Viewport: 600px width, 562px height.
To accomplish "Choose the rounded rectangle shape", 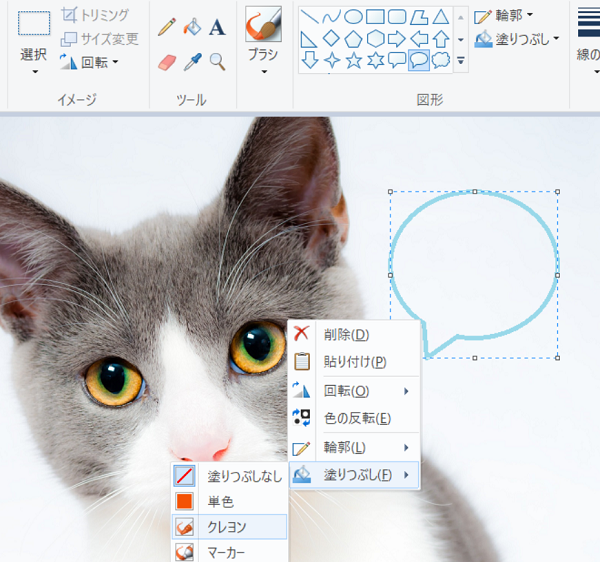I will [397, 17].
